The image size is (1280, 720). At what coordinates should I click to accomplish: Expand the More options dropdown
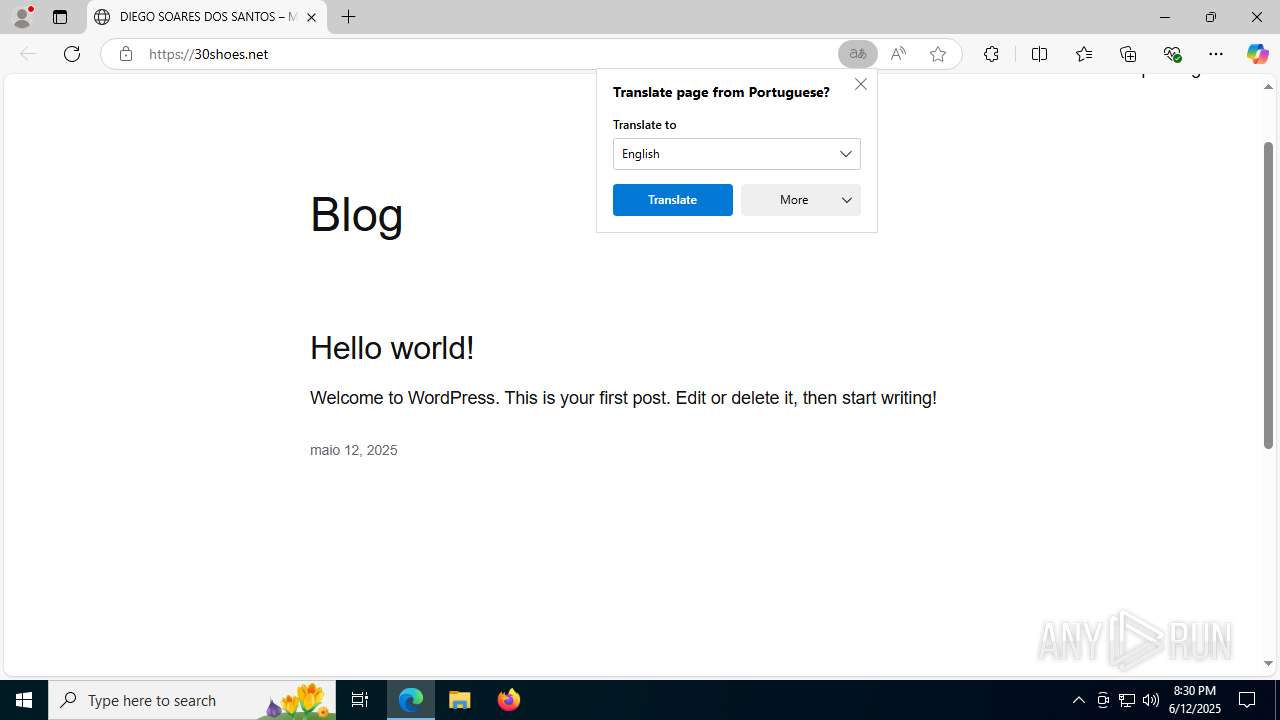(801, 200)
